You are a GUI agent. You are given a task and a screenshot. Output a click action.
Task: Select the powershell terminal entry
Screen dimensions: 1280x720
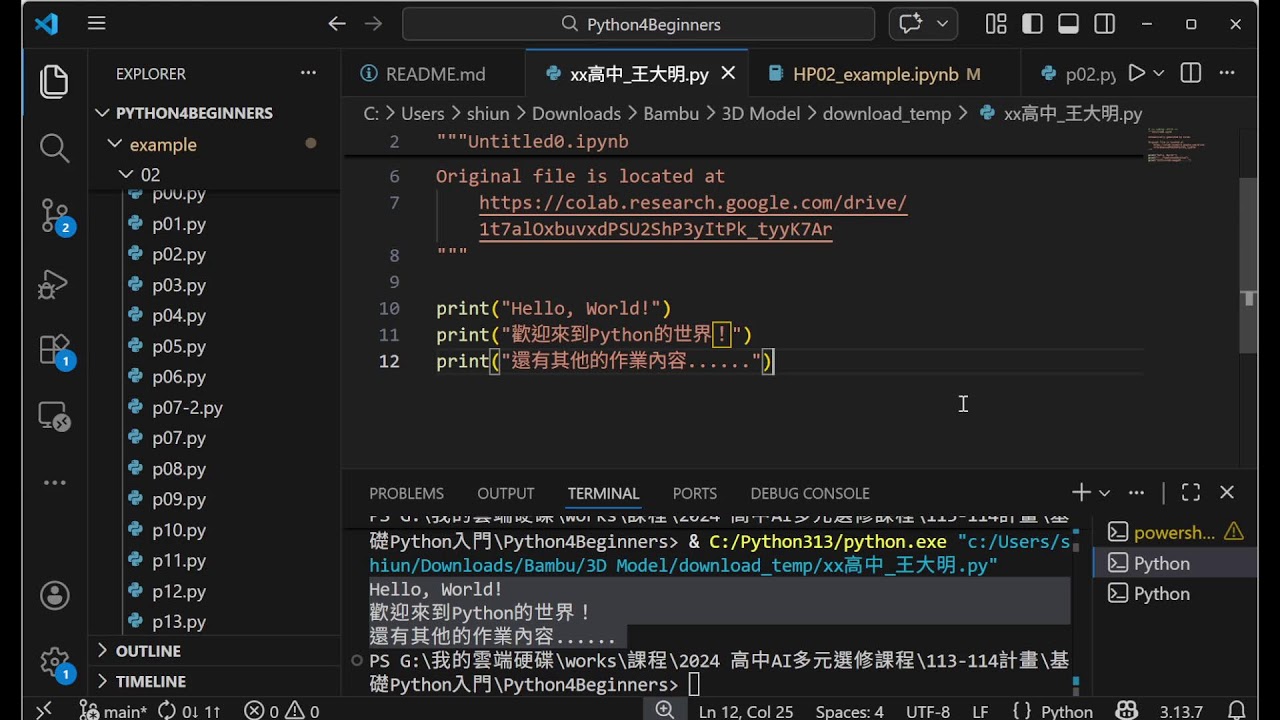click(x=1174, y=533)
